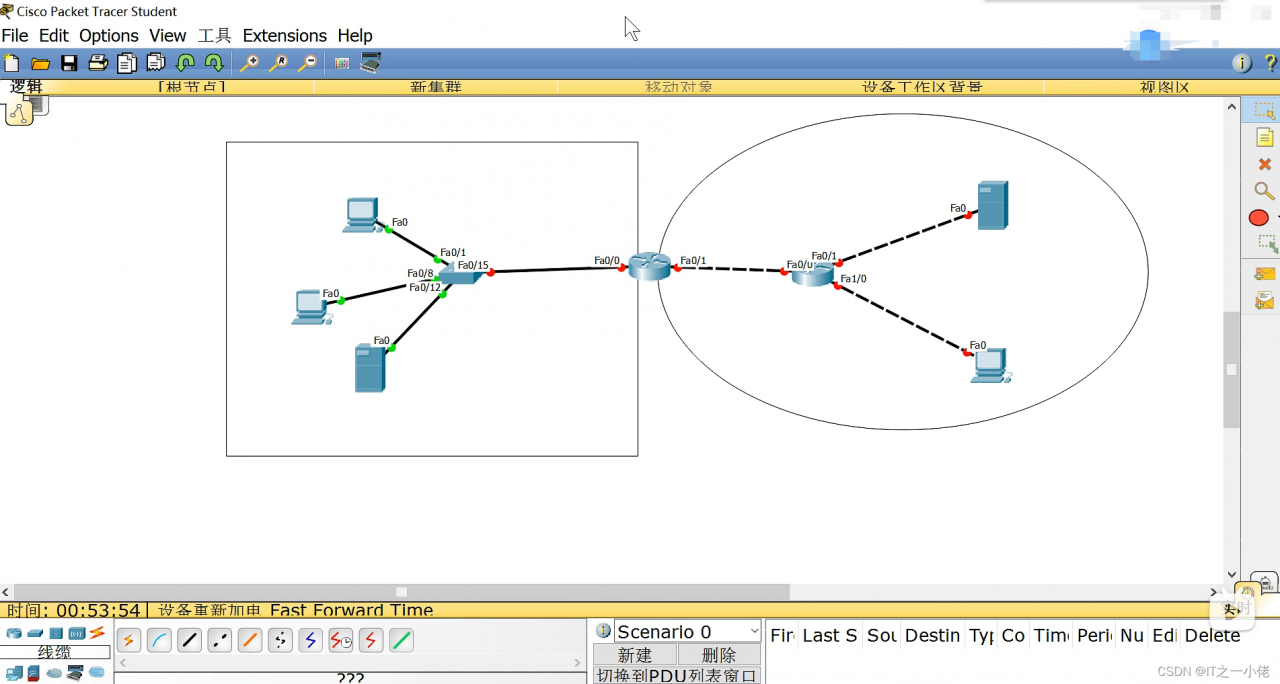The width and height of the screenshot is (1280, 684).
Task: Open the Options menu
Action: tap(109, 35)
